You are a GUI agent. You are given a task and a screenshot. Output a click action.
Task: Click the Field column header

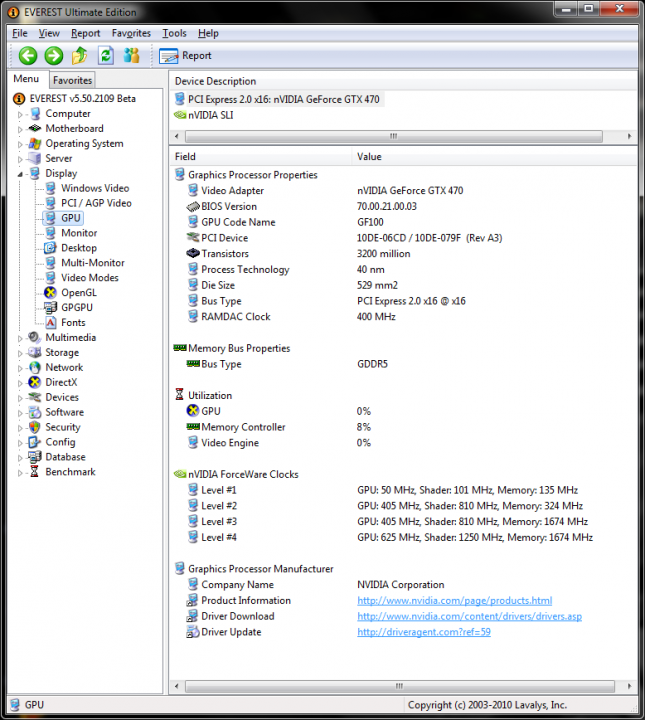(260, 157)
